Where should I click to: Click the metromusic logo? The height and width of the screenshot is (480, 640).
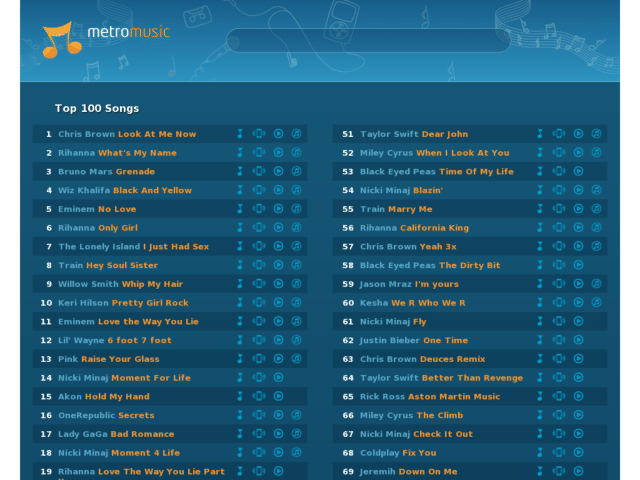tap(106, 40)
